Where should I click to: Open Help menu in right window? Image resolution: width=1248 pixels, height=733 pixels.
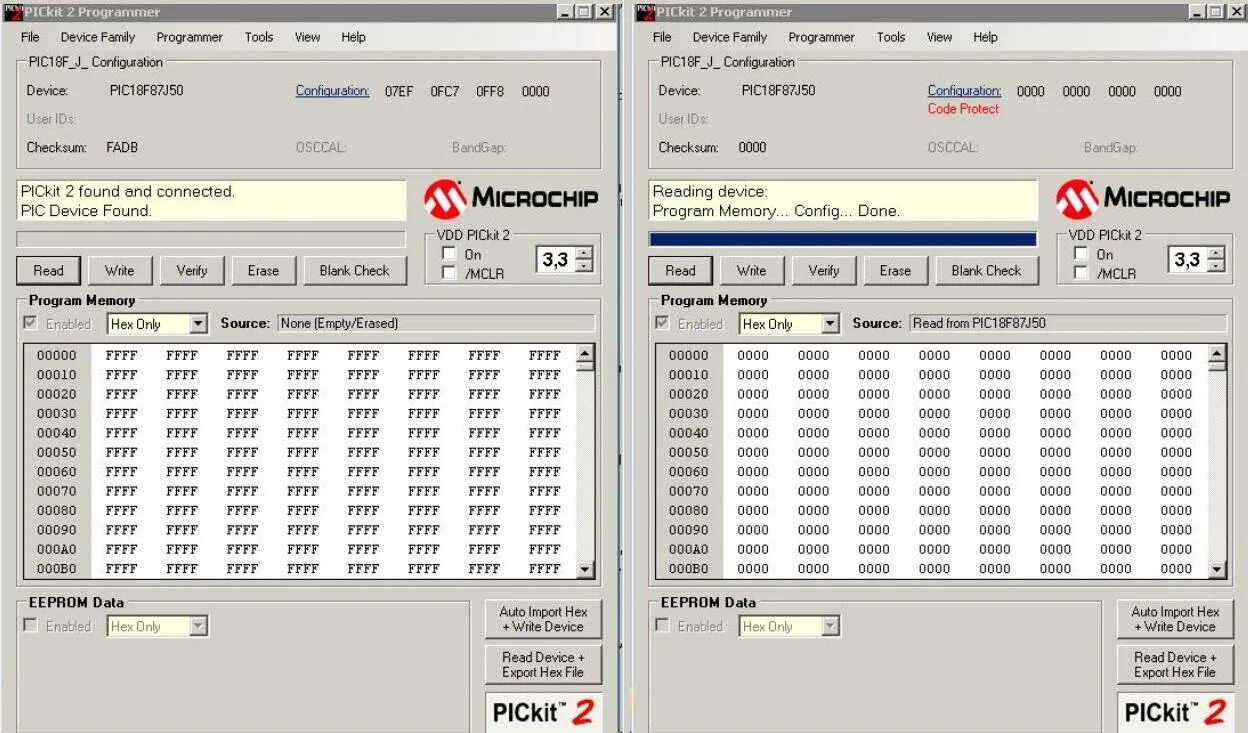(x=985, y=37)
